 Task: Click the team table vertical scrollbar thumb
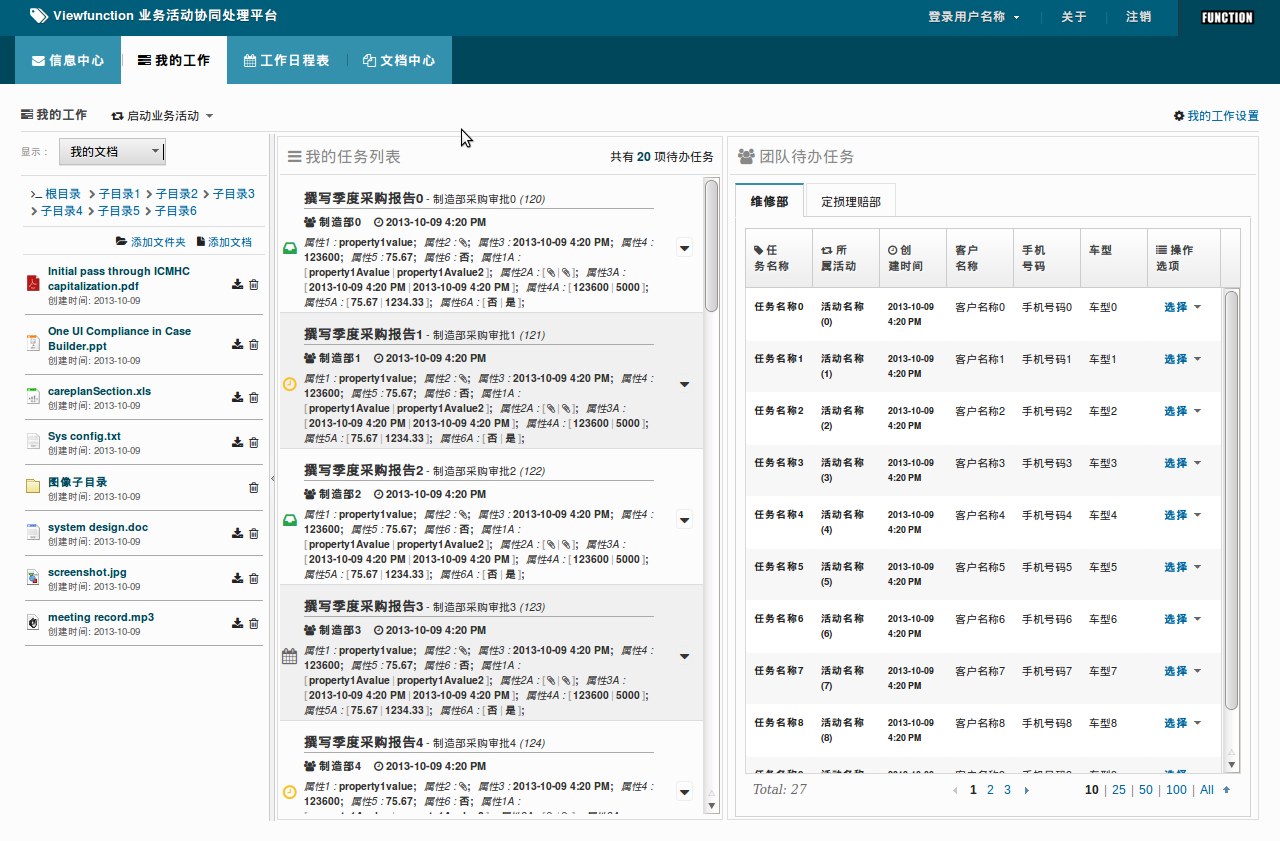tap(1232, 500)
